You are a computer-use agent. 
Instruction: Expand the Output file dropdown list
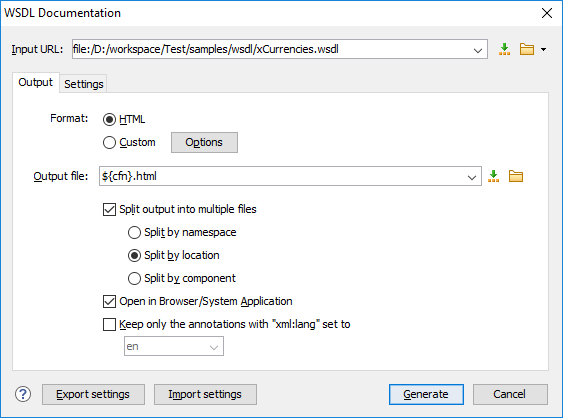click(x=472, y=177)
